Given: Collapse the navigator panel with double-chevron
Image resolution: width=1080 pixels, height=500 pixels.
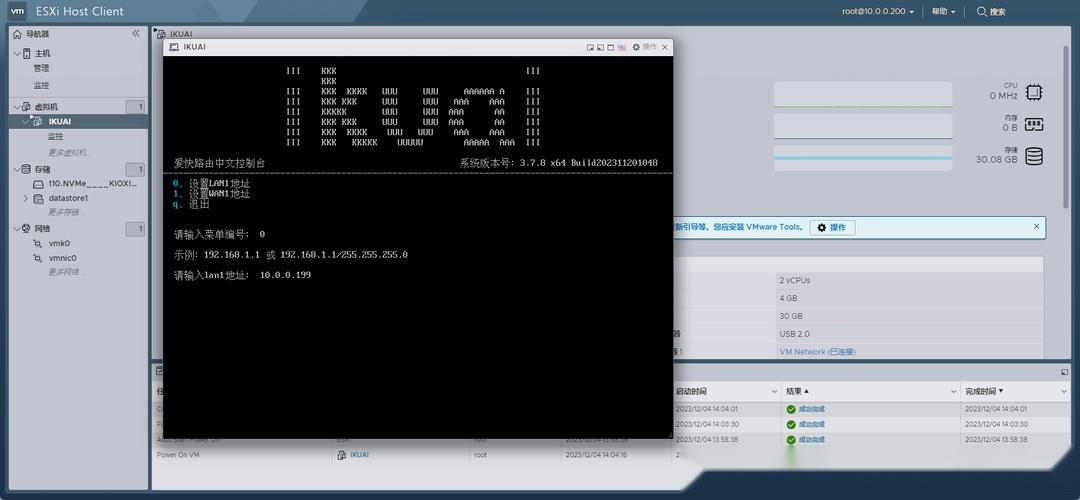Looking at the screenshot, I should tap(136, 33).
